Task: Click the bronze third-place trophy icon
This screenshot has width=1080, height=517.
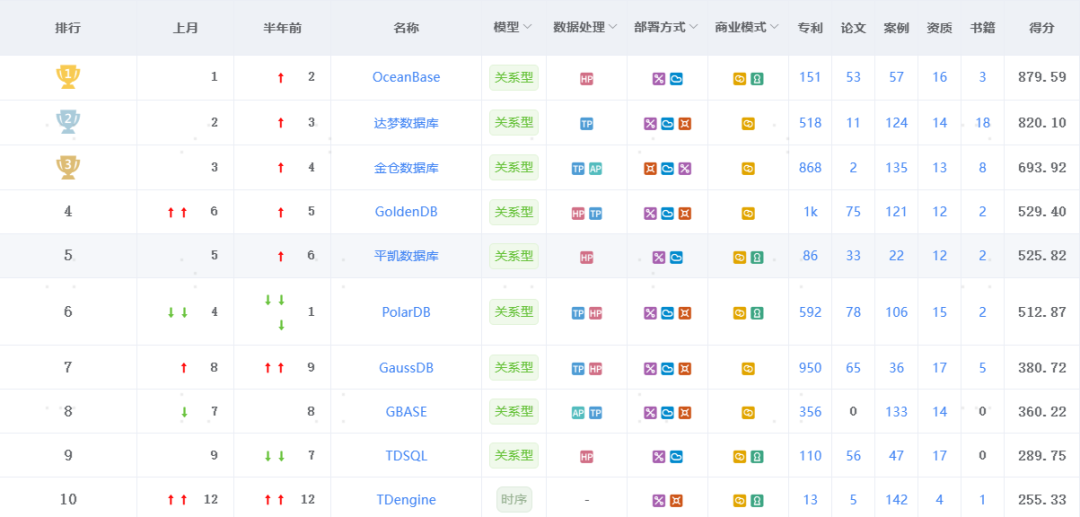Action: tap(68, 167)
